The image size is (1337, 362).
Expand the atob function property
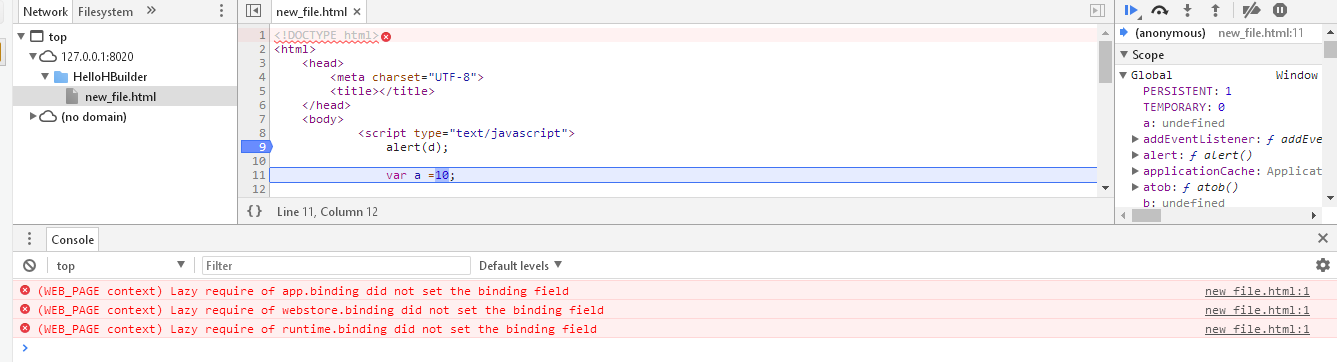[x=1136, y=187]
